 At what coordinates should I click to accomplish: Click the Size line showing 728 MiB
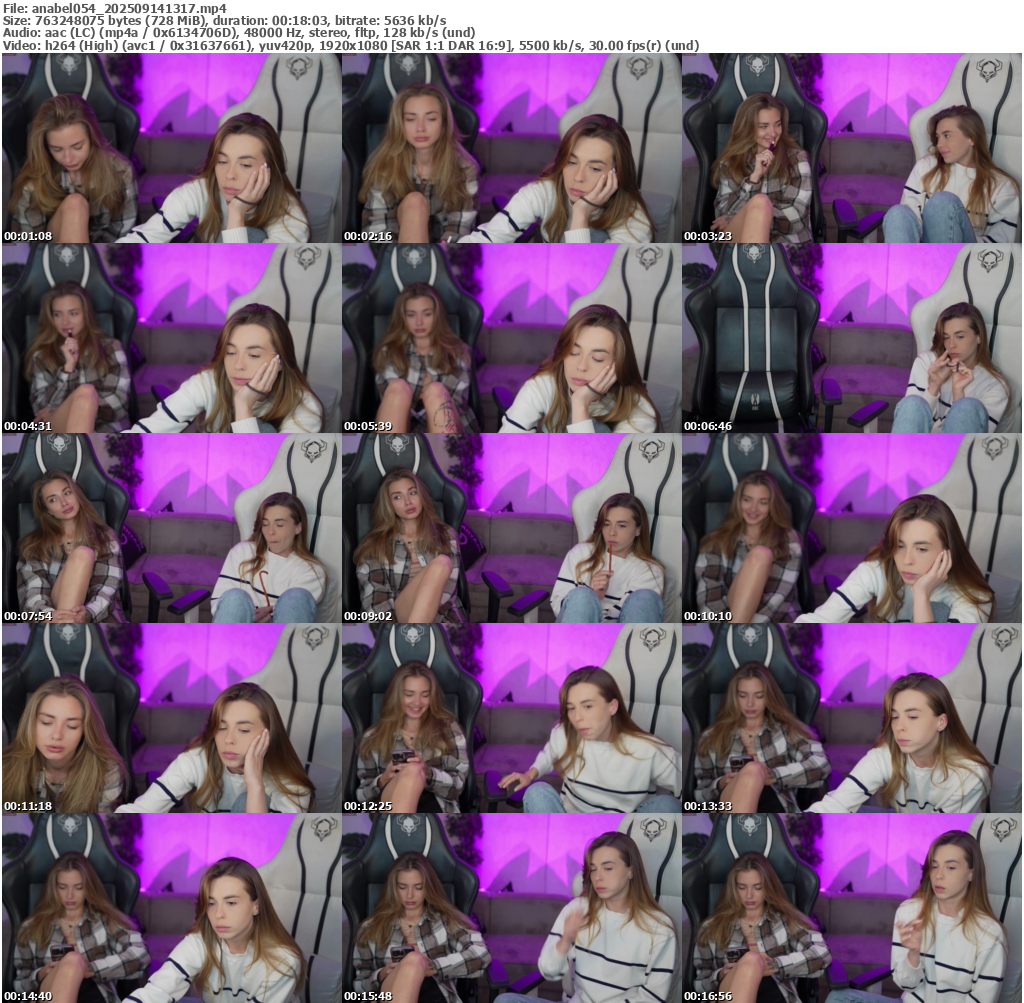click(x=225, y=20)
